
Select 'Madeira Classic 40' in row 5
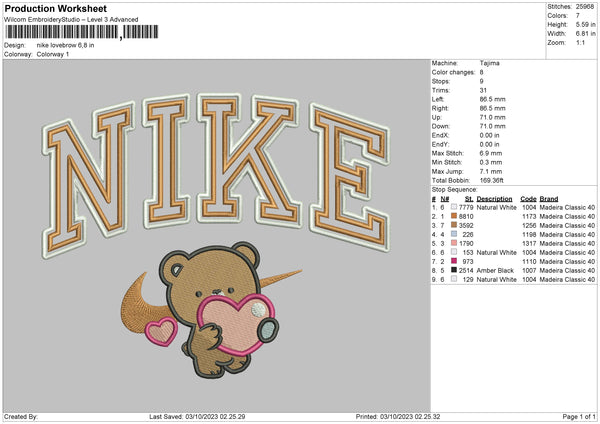click(x=567, y=243)
